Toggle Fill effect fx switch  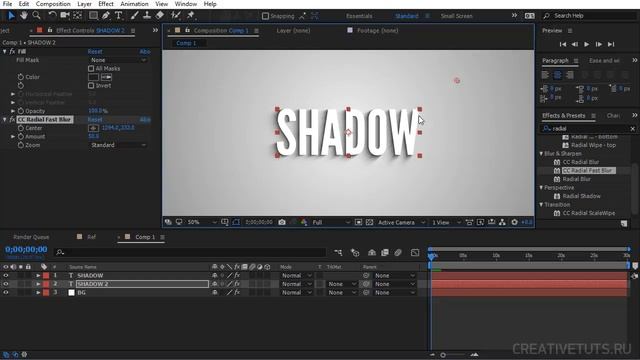point(12,51)
